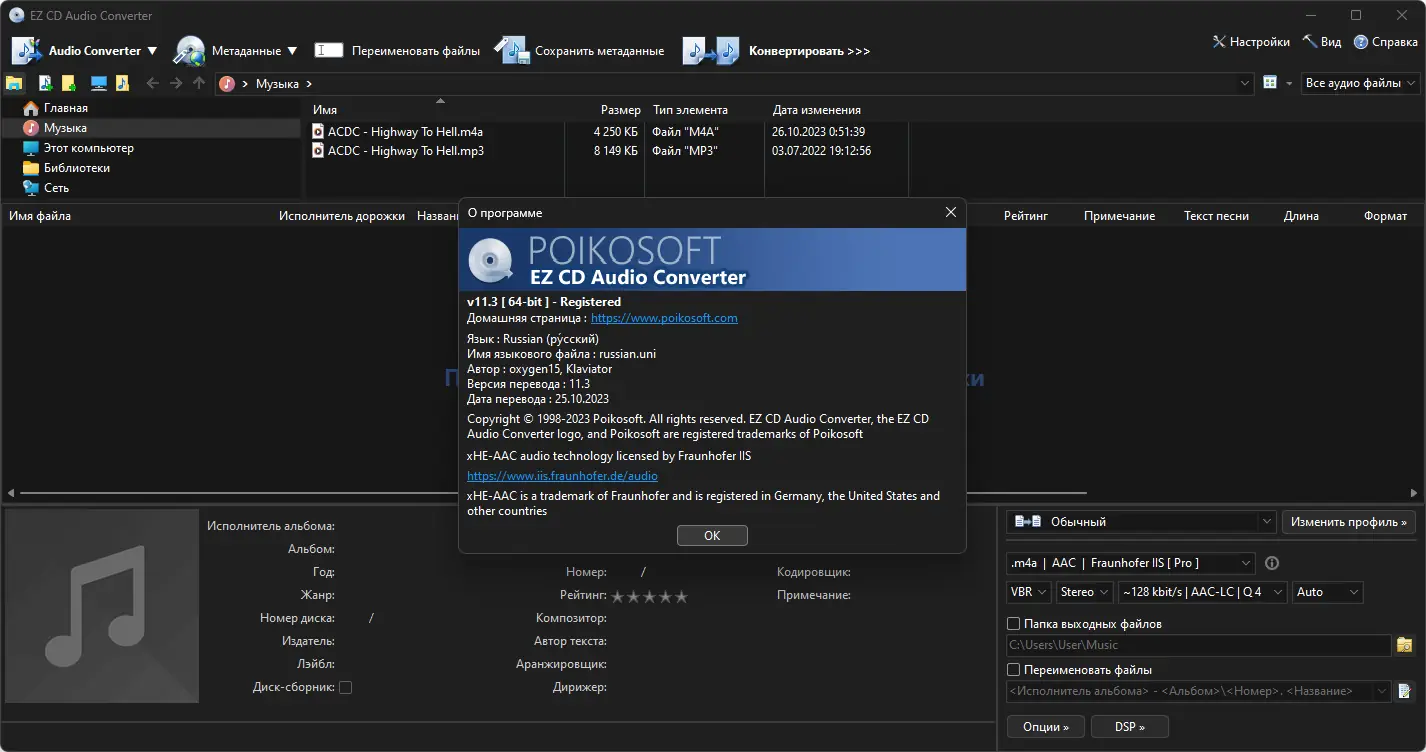This screenshot has height=752, width=1426.
Task: Browse for output folder icon
Action: (1405, 645)
